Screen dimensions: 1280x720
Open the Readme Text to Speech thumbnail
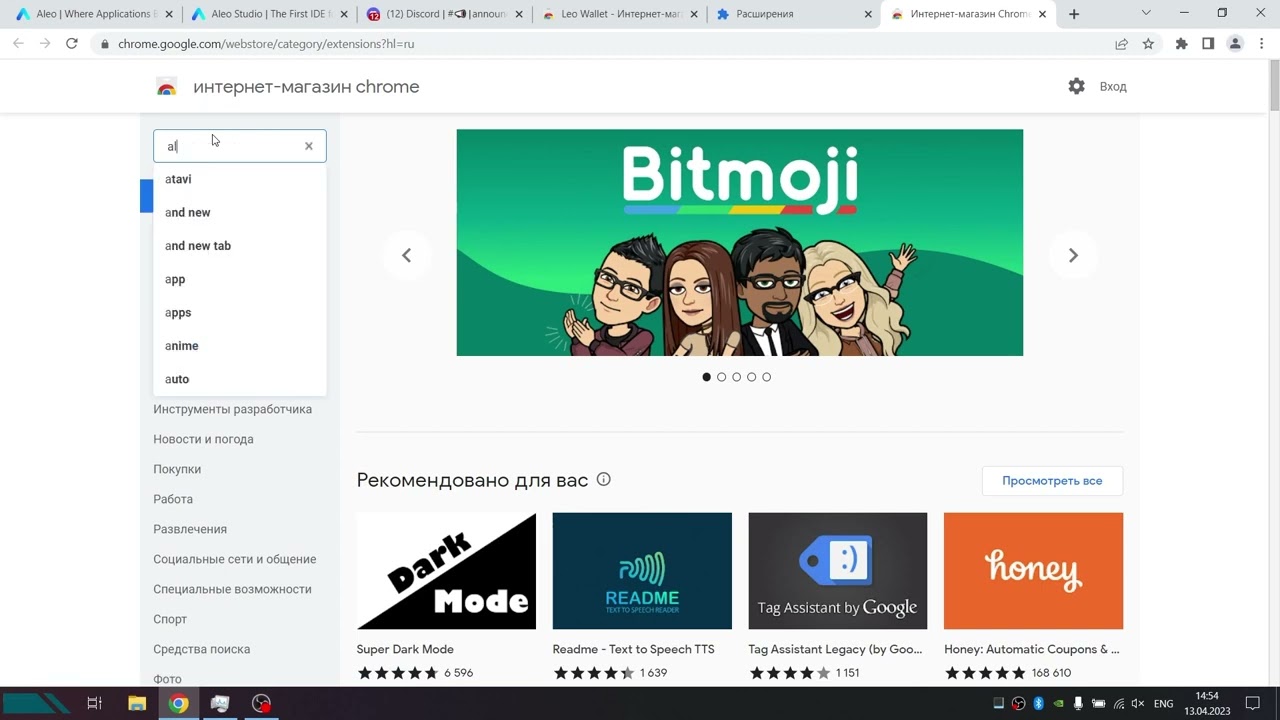642,571
